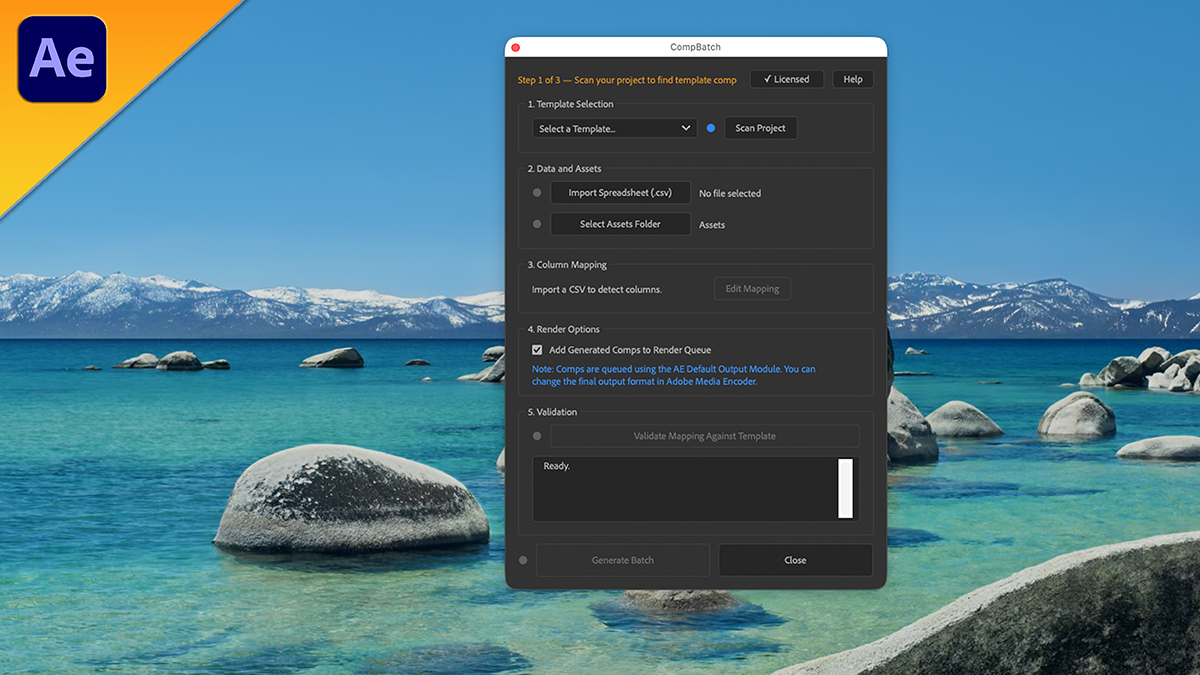Click the 'Ready.' text in the log
This screenshot has height=675, width=1200.
click(x=556, y=466)
